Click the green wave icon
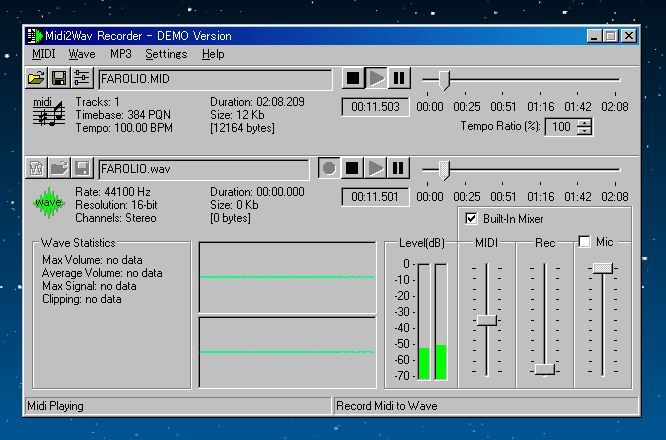Screen dimensions: 666x440 (47, 202)
